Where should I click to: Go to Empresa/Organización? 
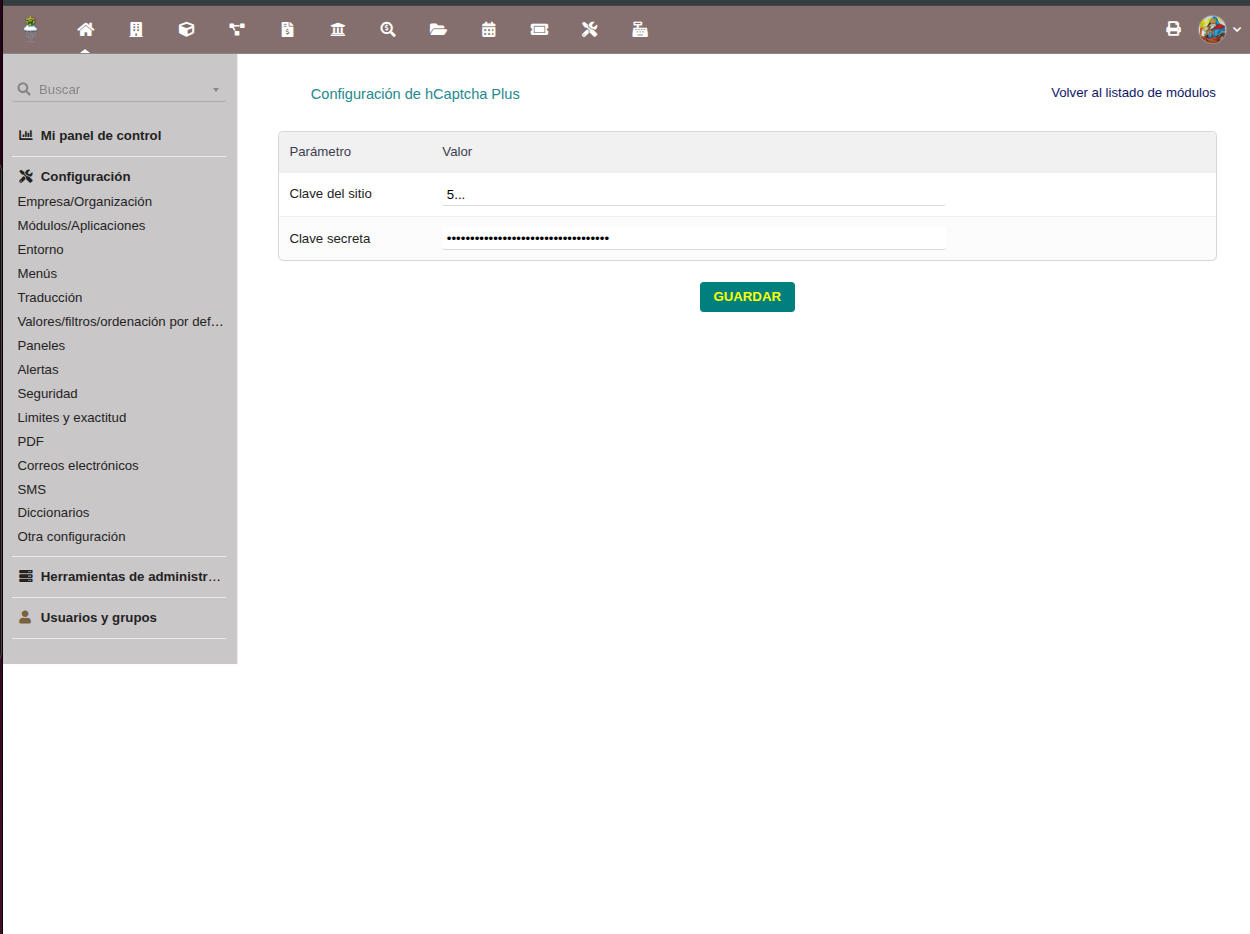[x=85, y=201]
